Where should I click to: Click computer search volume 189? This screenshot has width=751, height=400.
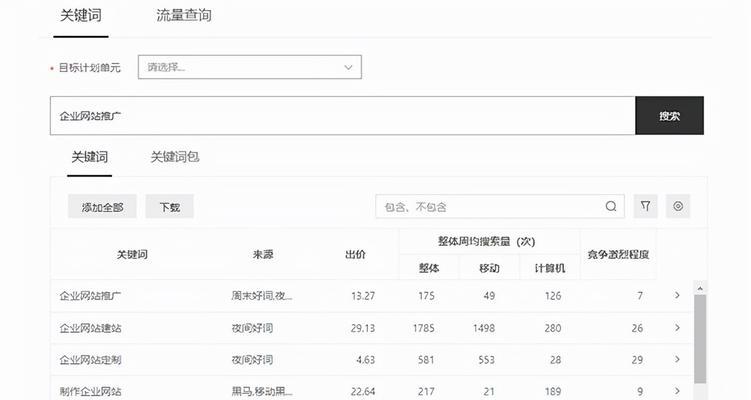(x=552, y=391)
